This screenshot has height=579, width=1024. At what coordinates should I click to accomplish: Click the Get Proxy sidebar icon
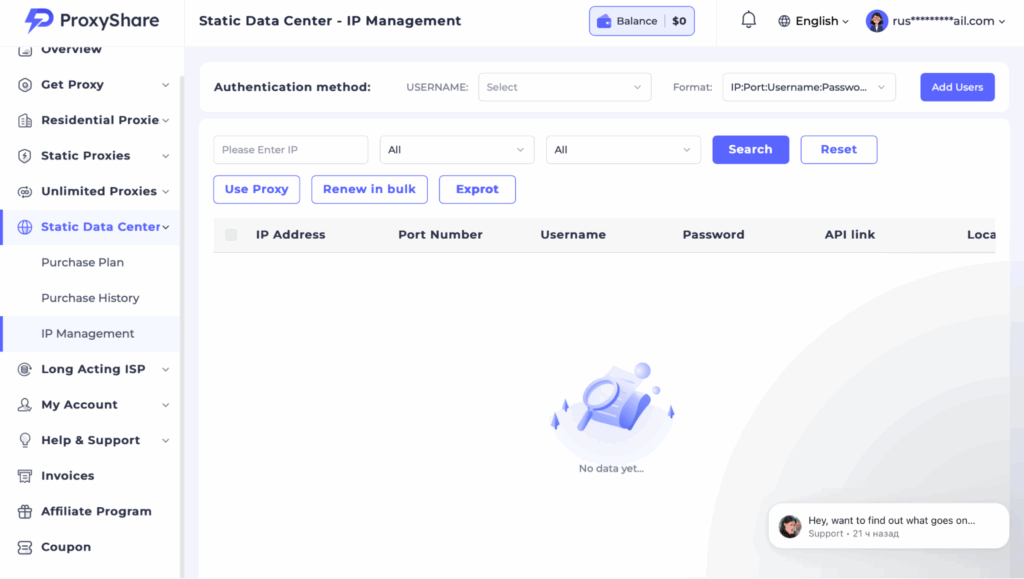[25, 85]
